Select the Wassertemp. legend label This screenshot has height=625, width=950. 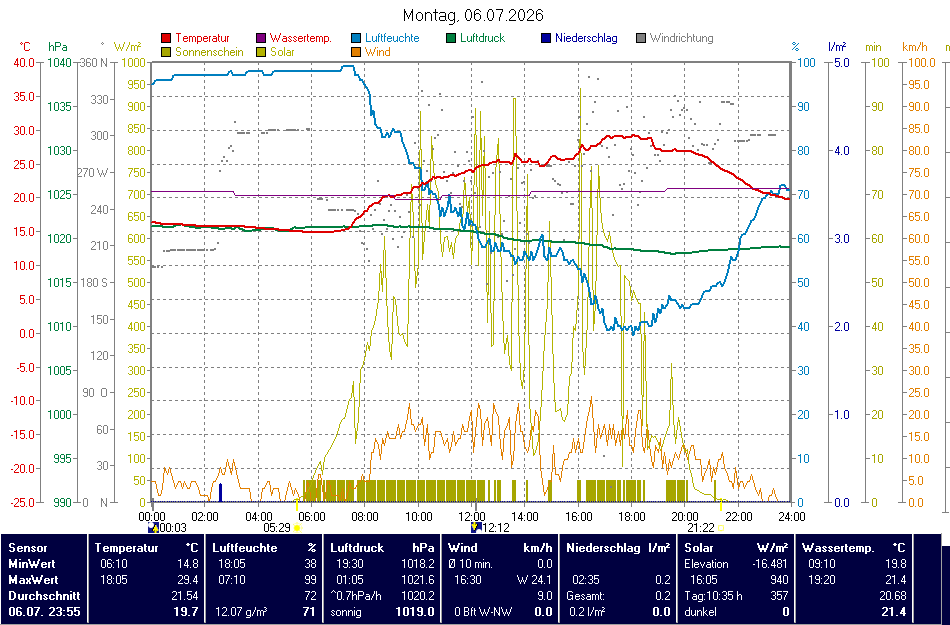(301, 38)
